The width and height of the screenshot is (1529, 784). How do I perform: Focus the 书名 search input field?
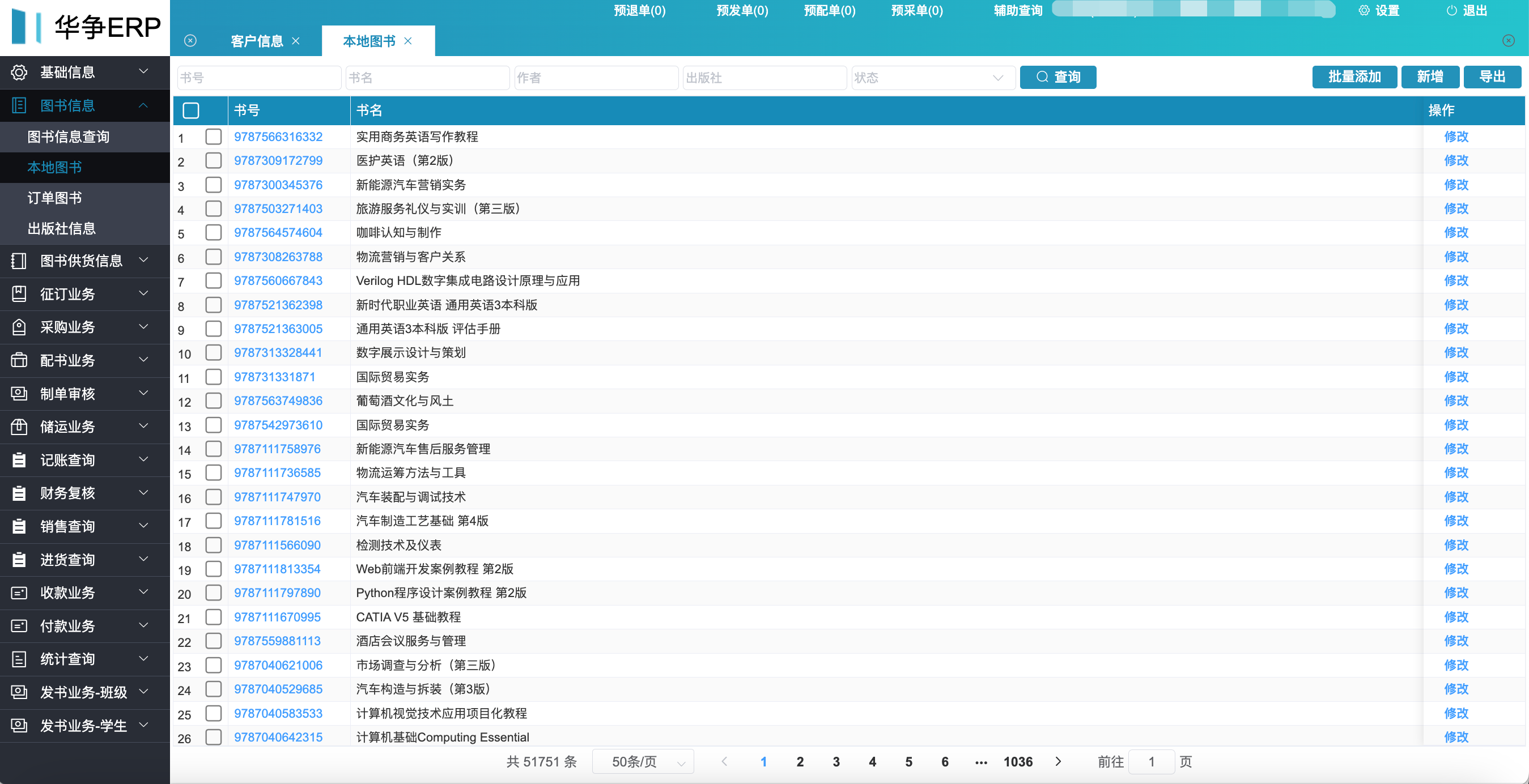pos(427,78)
